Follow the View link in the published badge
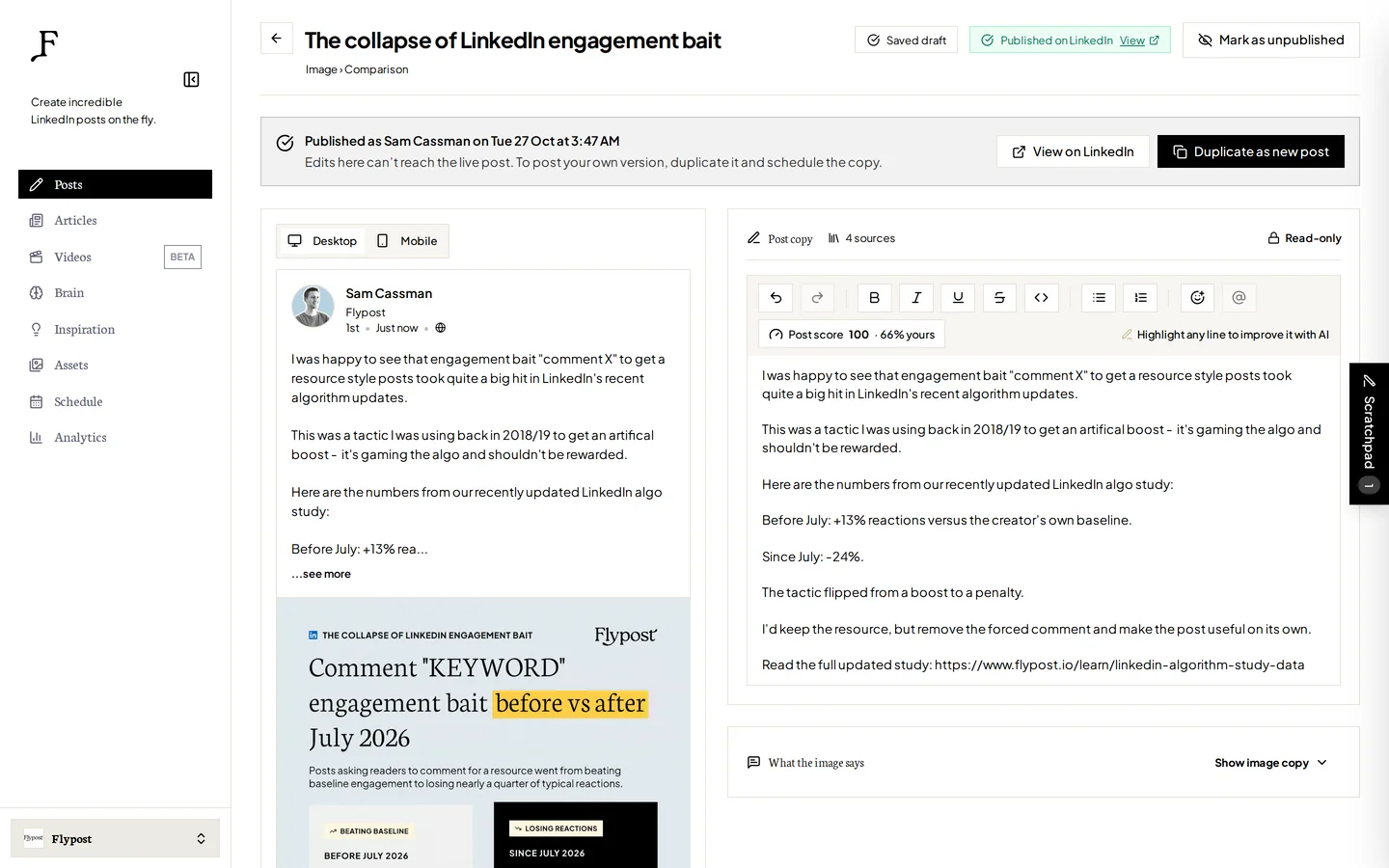1389x868 pixels. [x=1138, y=41]
